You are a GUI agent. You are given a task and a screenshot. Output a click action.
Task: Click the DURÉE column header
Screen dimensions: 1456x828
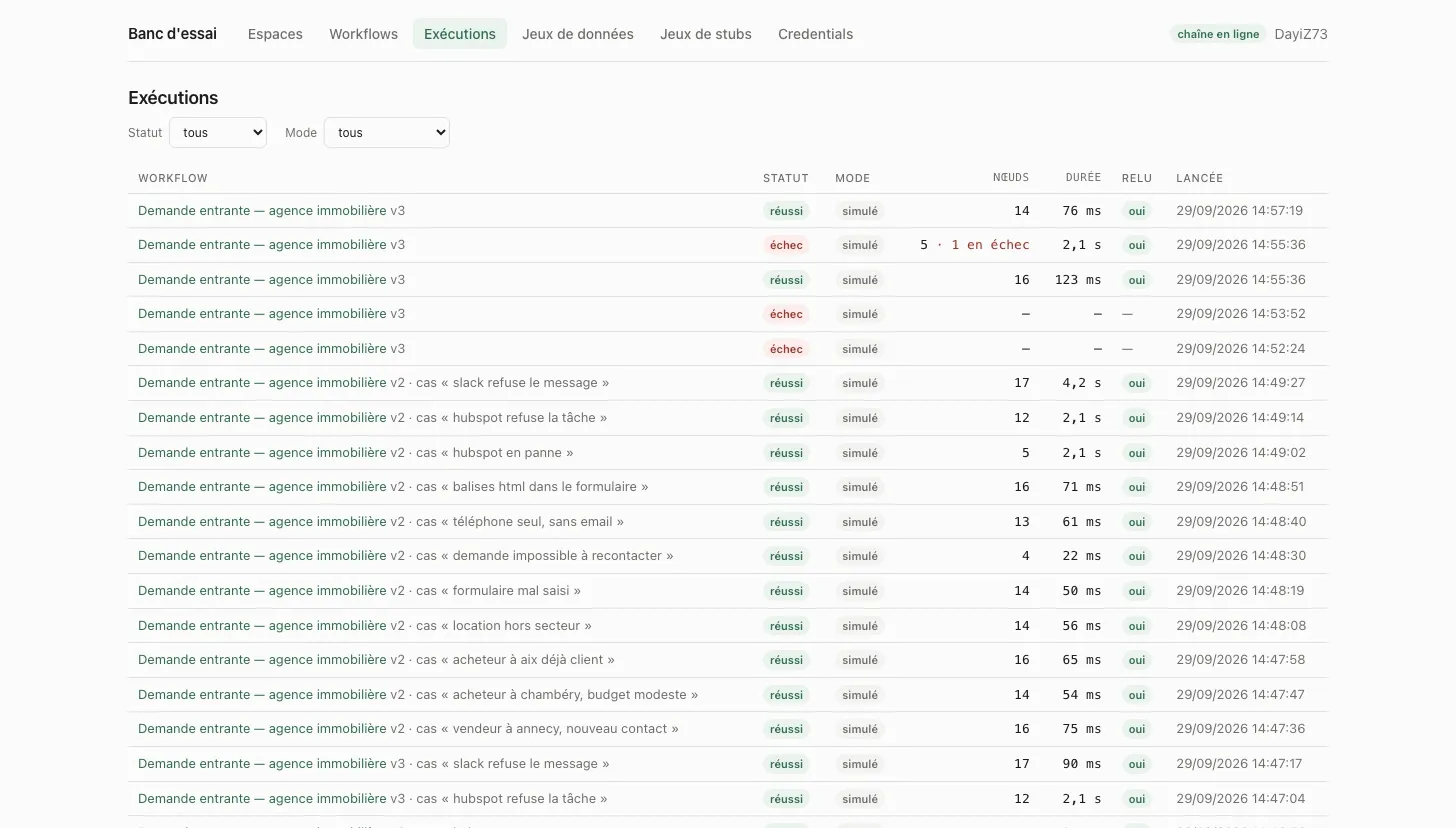[1083, 178]
